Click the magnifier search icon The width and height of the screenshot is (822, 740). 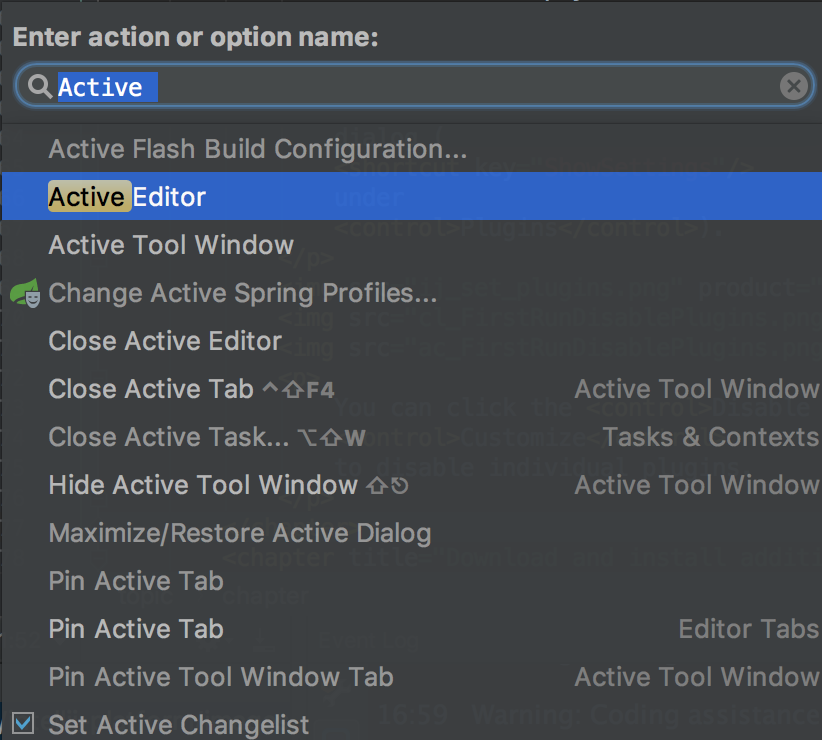coord(40,87)
